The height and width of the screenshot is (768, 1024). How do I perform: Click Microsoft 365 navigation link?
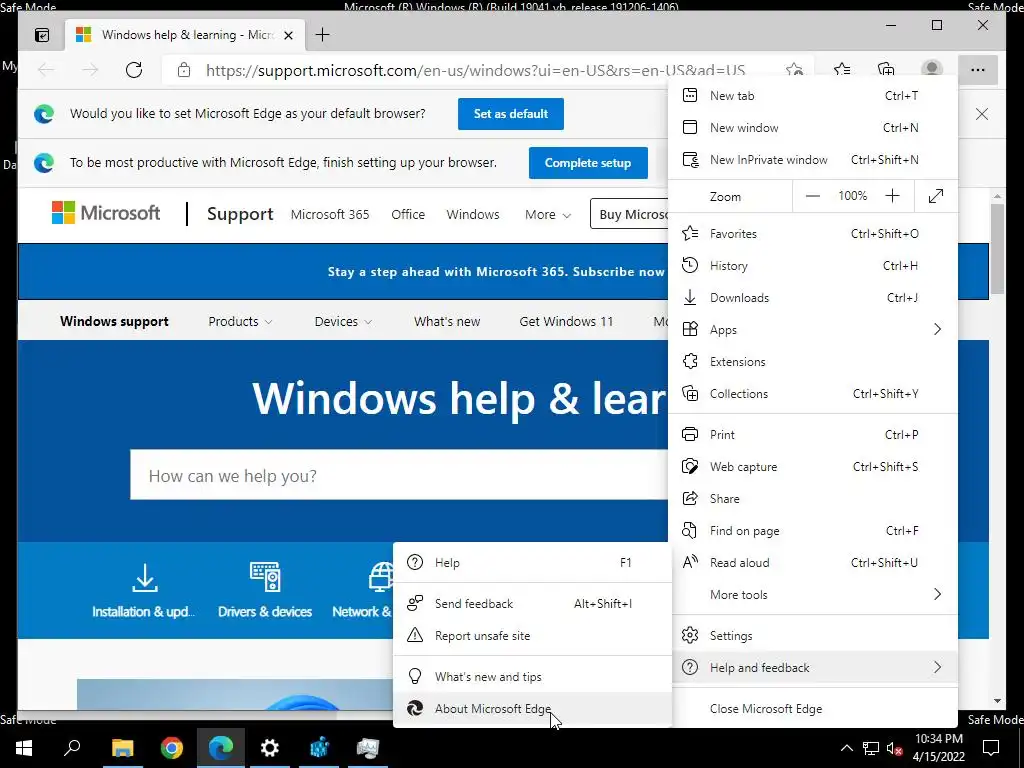pos(330,214)
